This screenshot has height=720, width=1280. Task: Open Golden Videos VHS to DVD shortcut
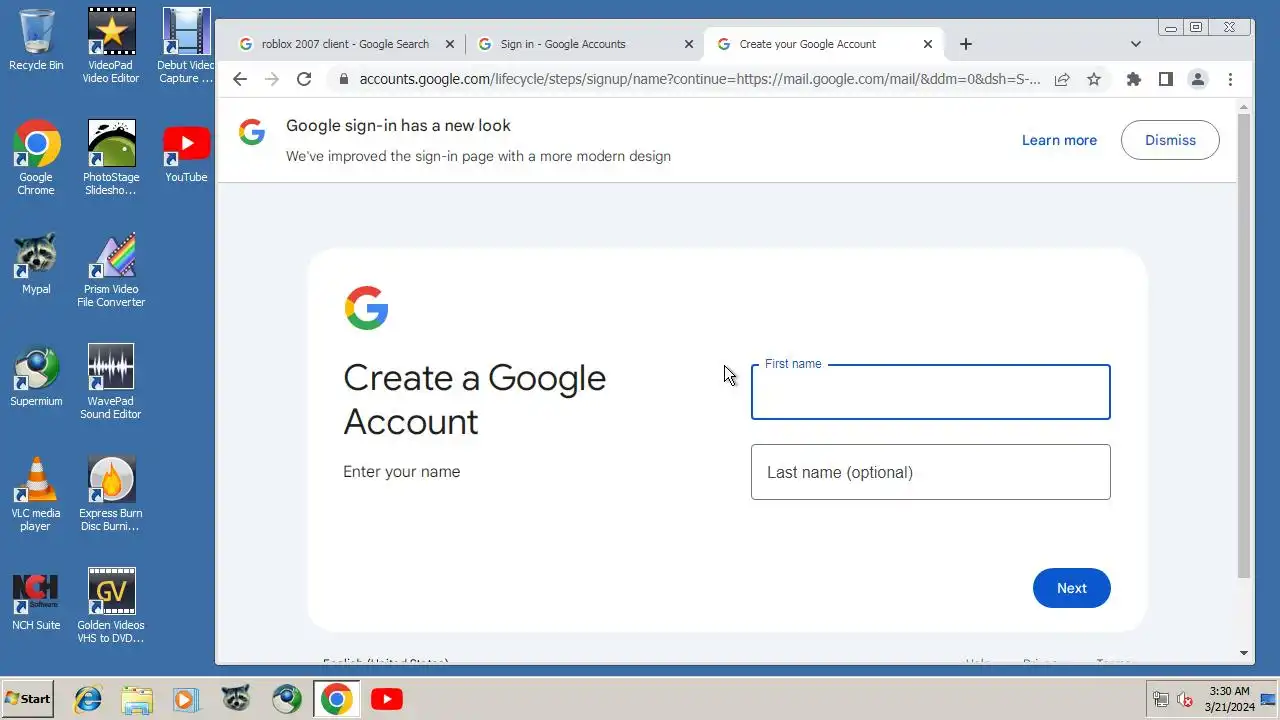(111, 605)
